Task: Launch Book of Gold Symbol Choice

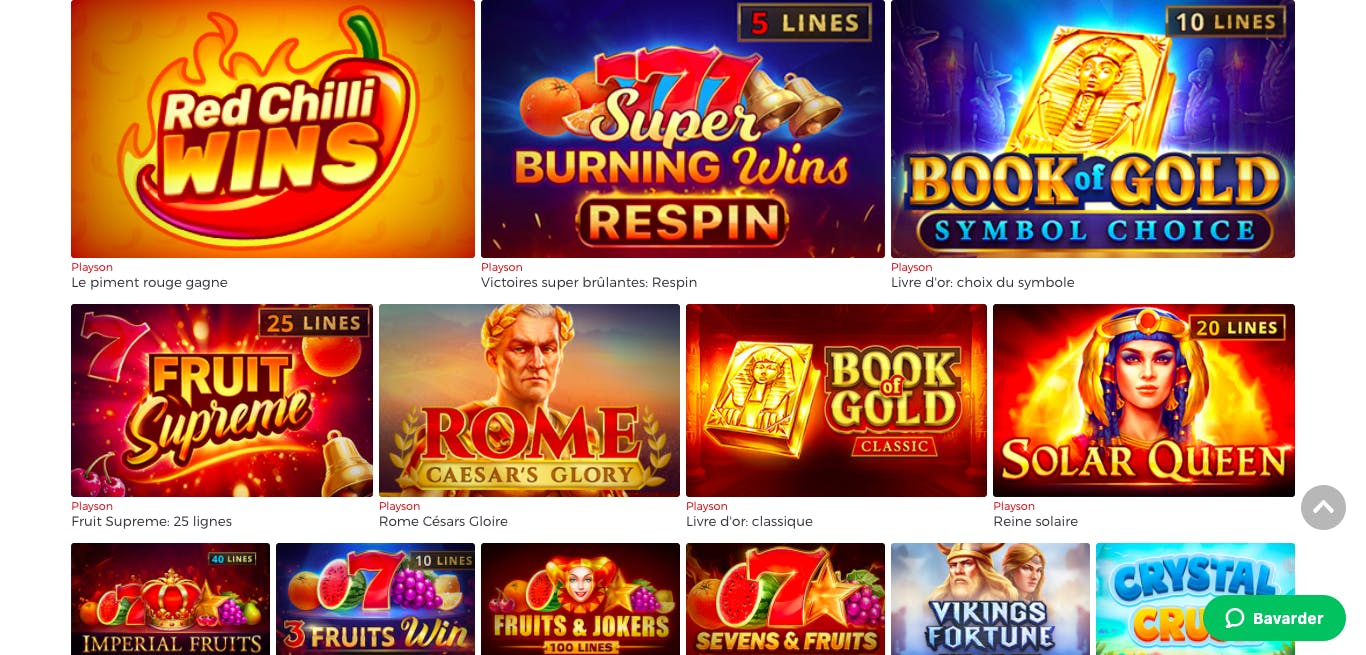Action: (1093, 129)
